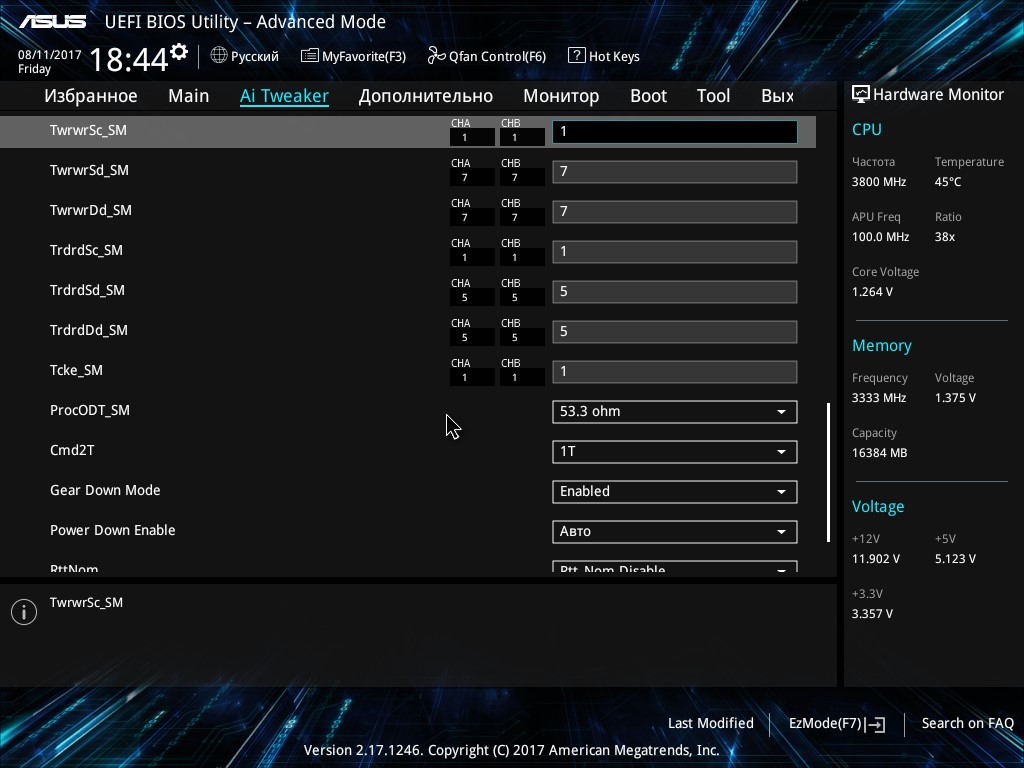Click the Hot Keys question mark icon

pos(577,56)
